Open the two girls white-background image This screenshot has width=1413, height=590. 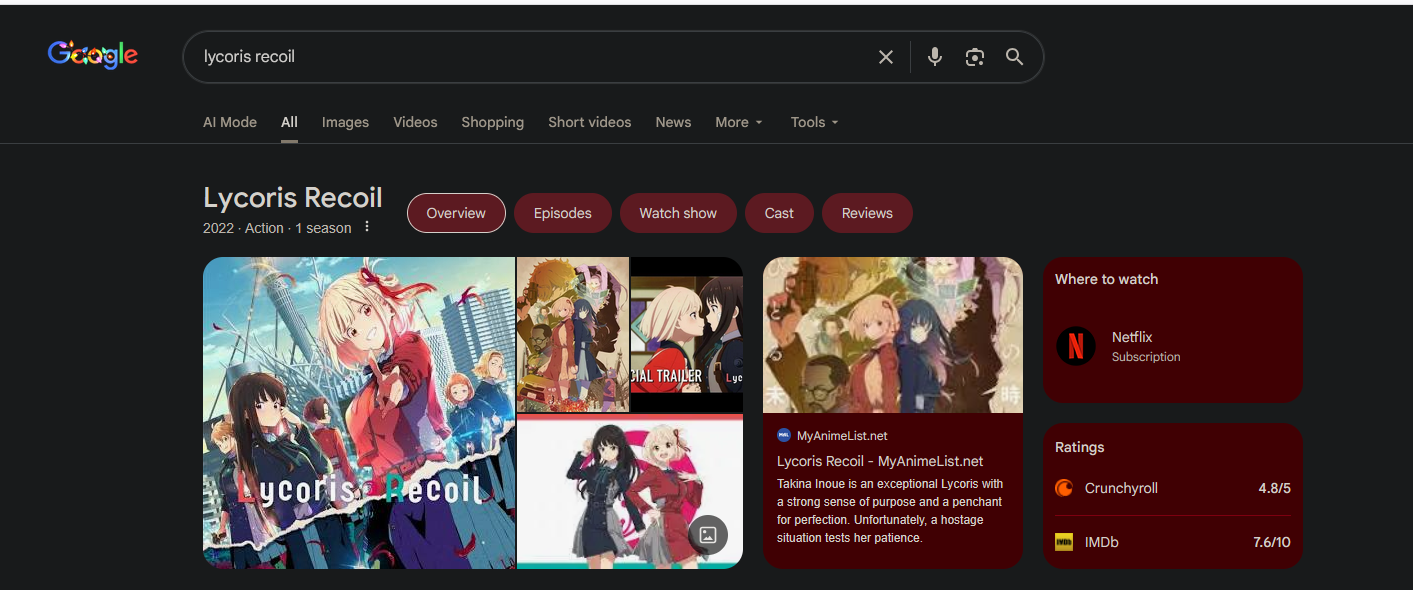pos(630,491)
